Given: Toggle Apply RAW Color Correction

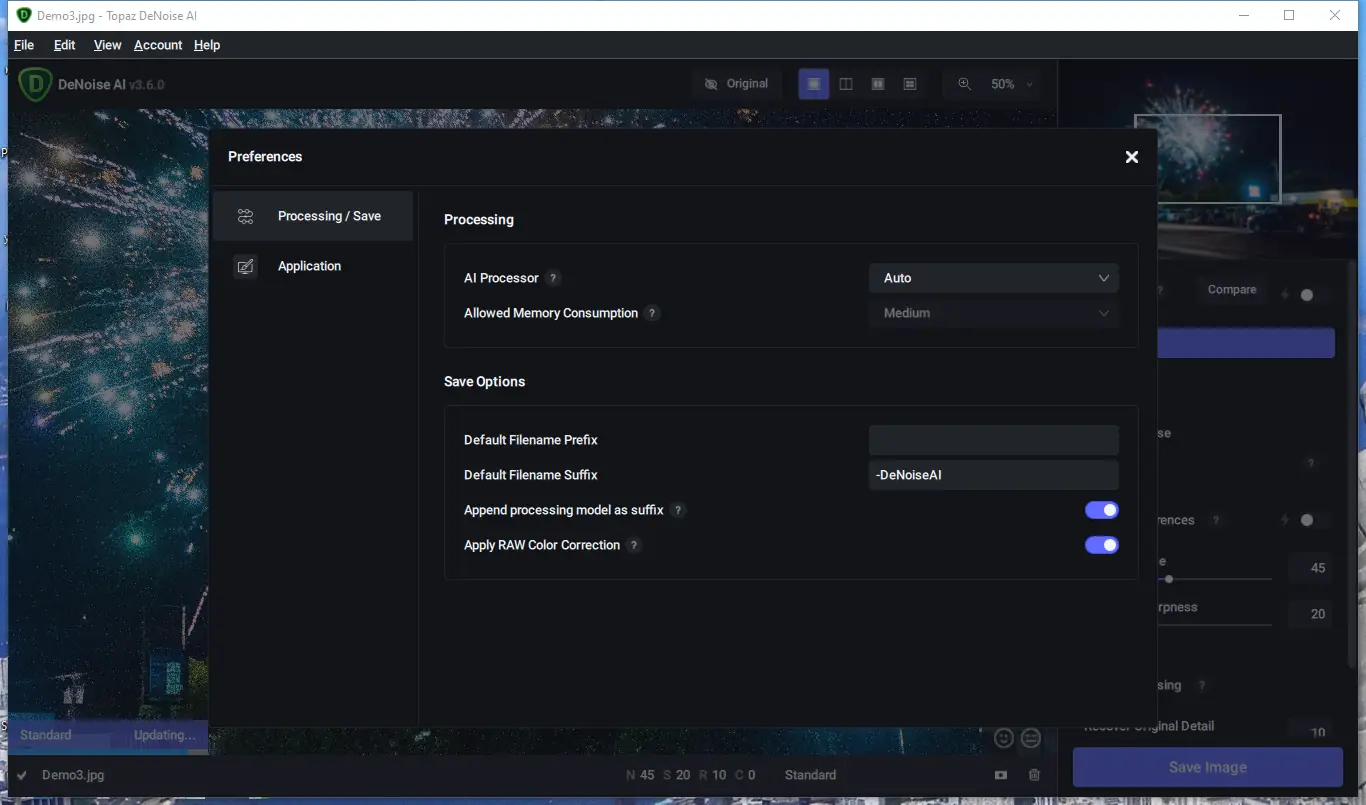Looking at the screenshot, I should coord(1102,545).
